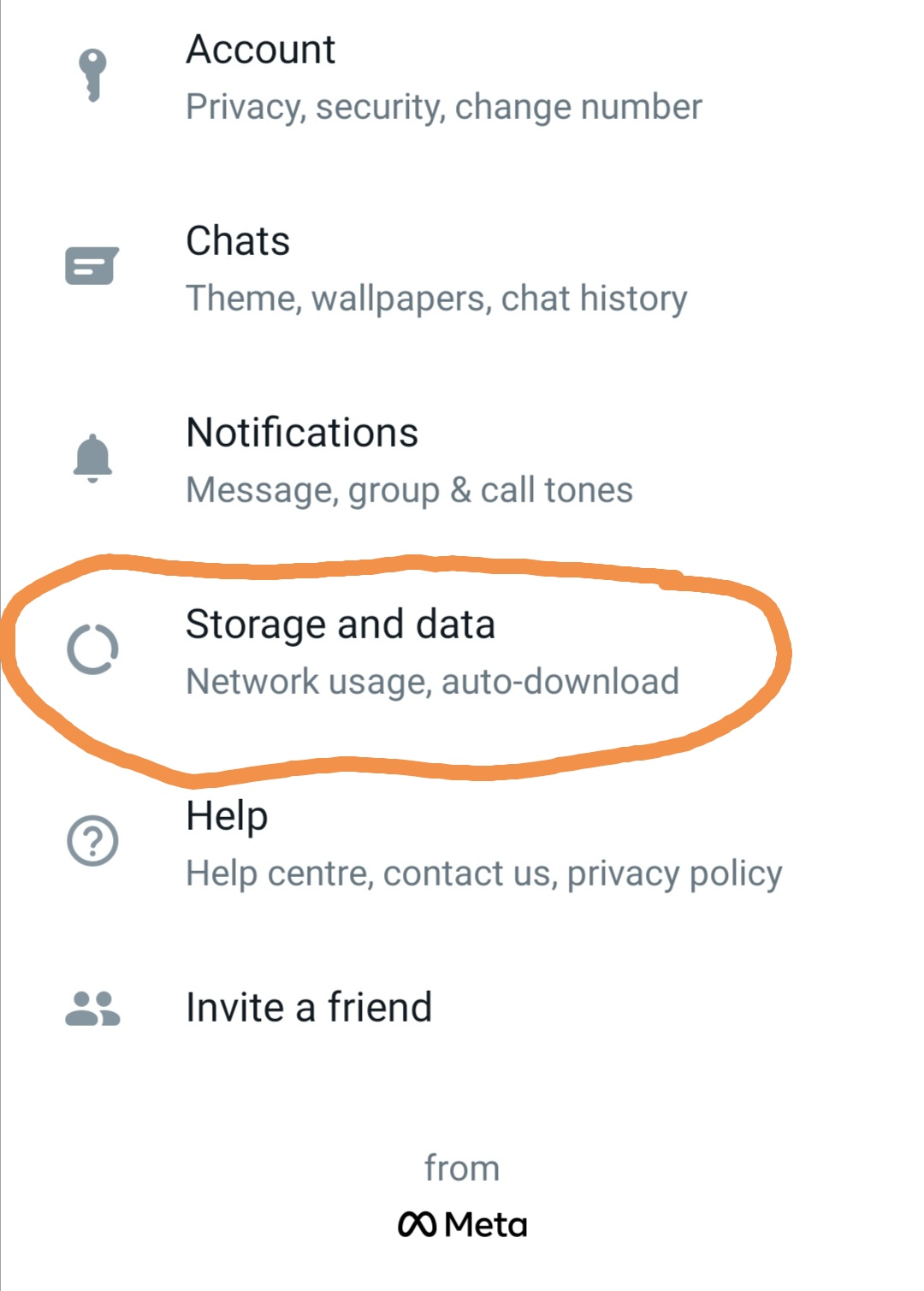The width and height of the screenshot is (924, 1291).
Task: Tap the question mark Help icon
Action: click(92, 841)
